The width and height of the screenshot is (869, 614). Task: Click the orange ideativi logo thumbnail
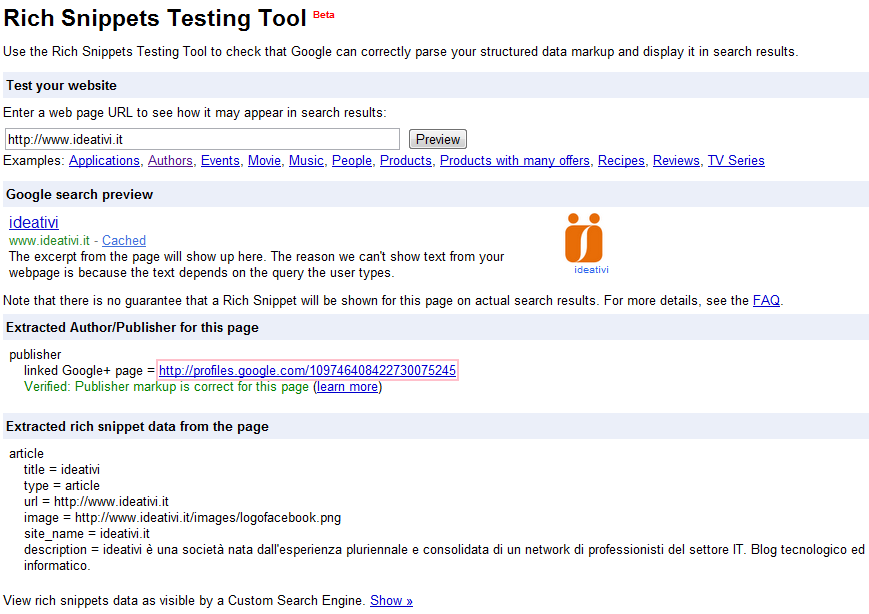[x=584, y=238]
